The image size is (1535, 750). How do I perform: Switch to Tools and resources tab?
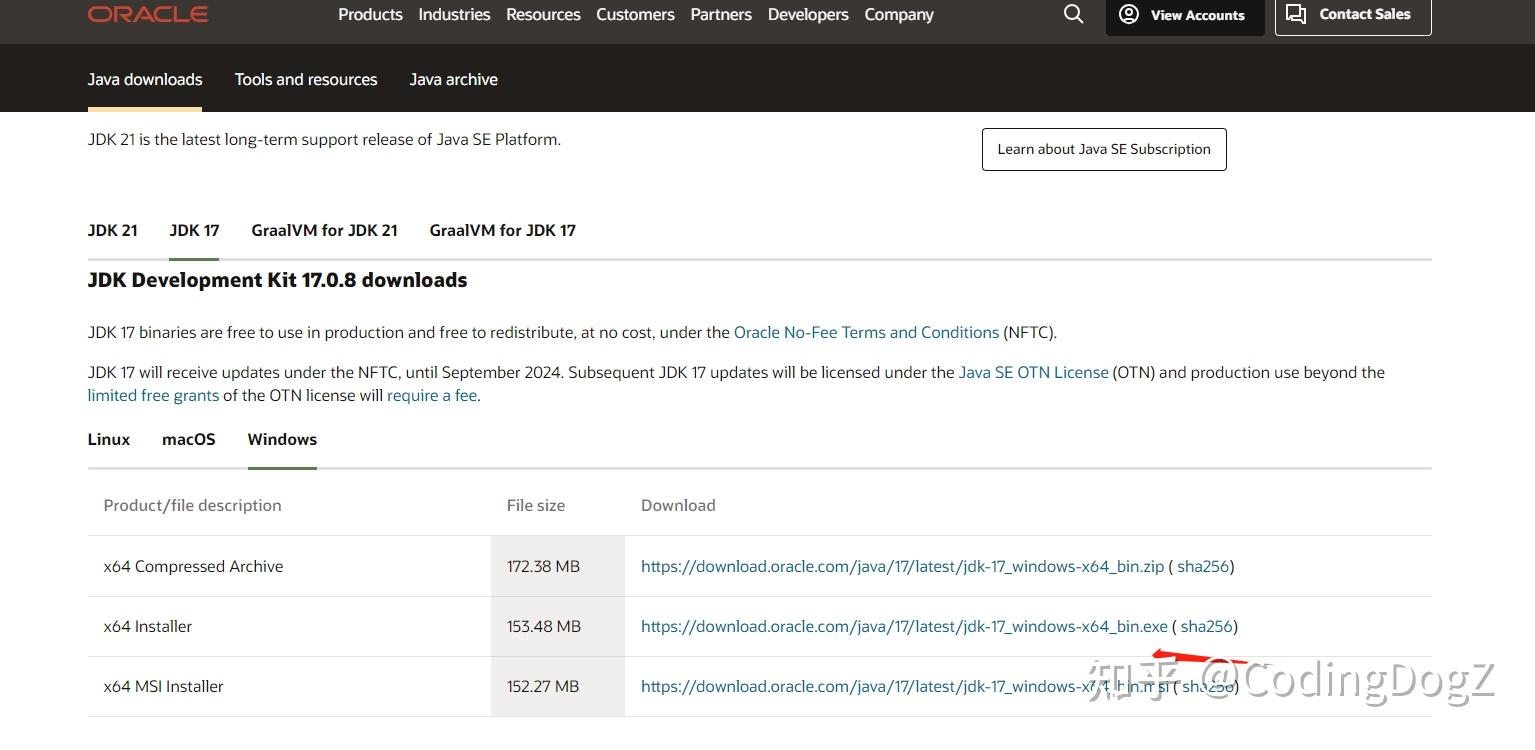[306, 80]
